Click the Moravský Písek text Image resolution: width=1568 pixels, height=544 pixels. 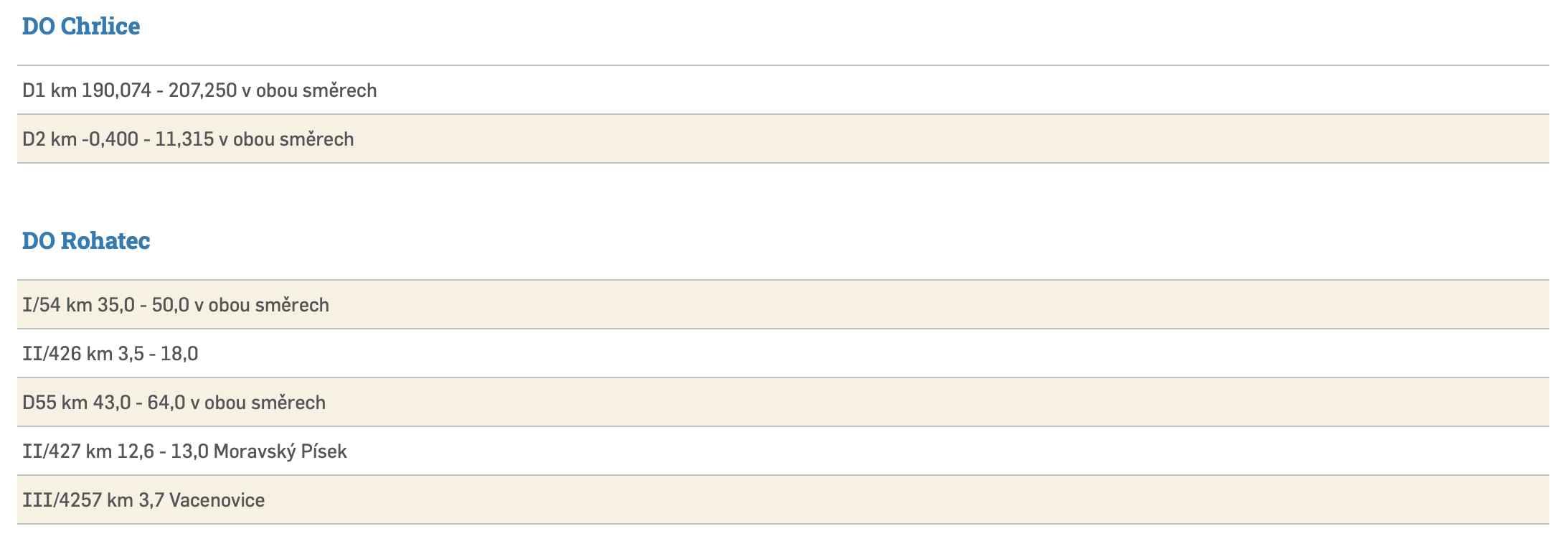[x=280, y=451]
